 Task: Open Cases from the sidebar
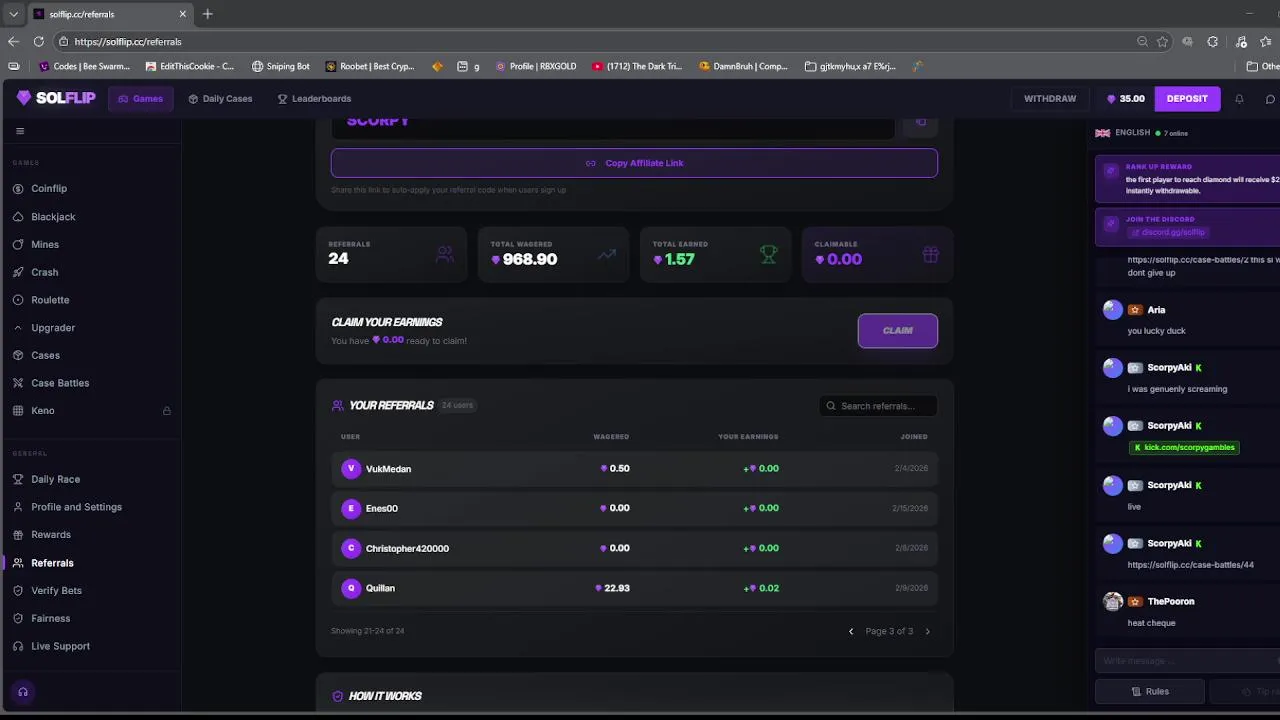tap(45, 355)
